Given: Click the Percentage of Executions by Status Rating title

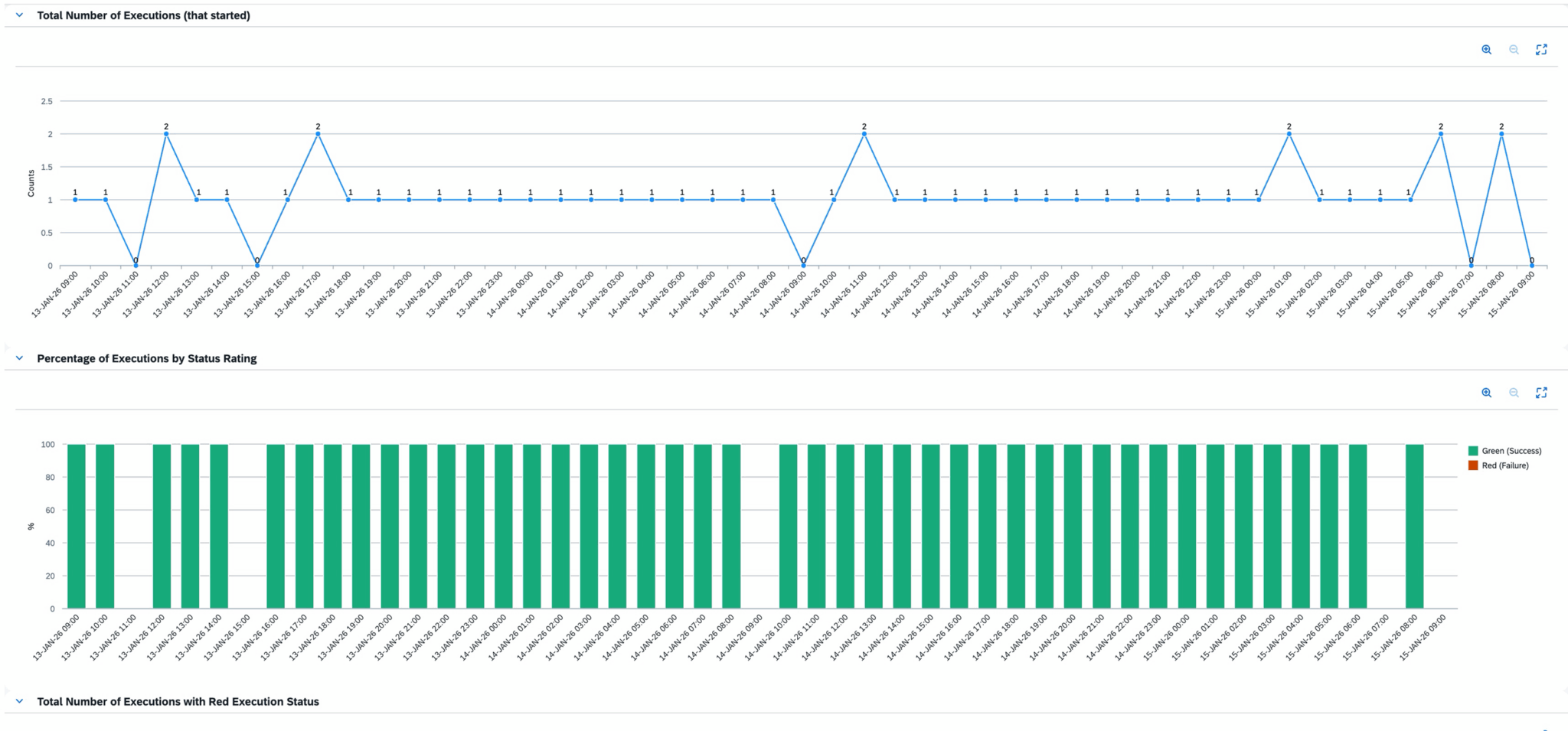Looking at the screenshot, I should [x=147, y=358].
